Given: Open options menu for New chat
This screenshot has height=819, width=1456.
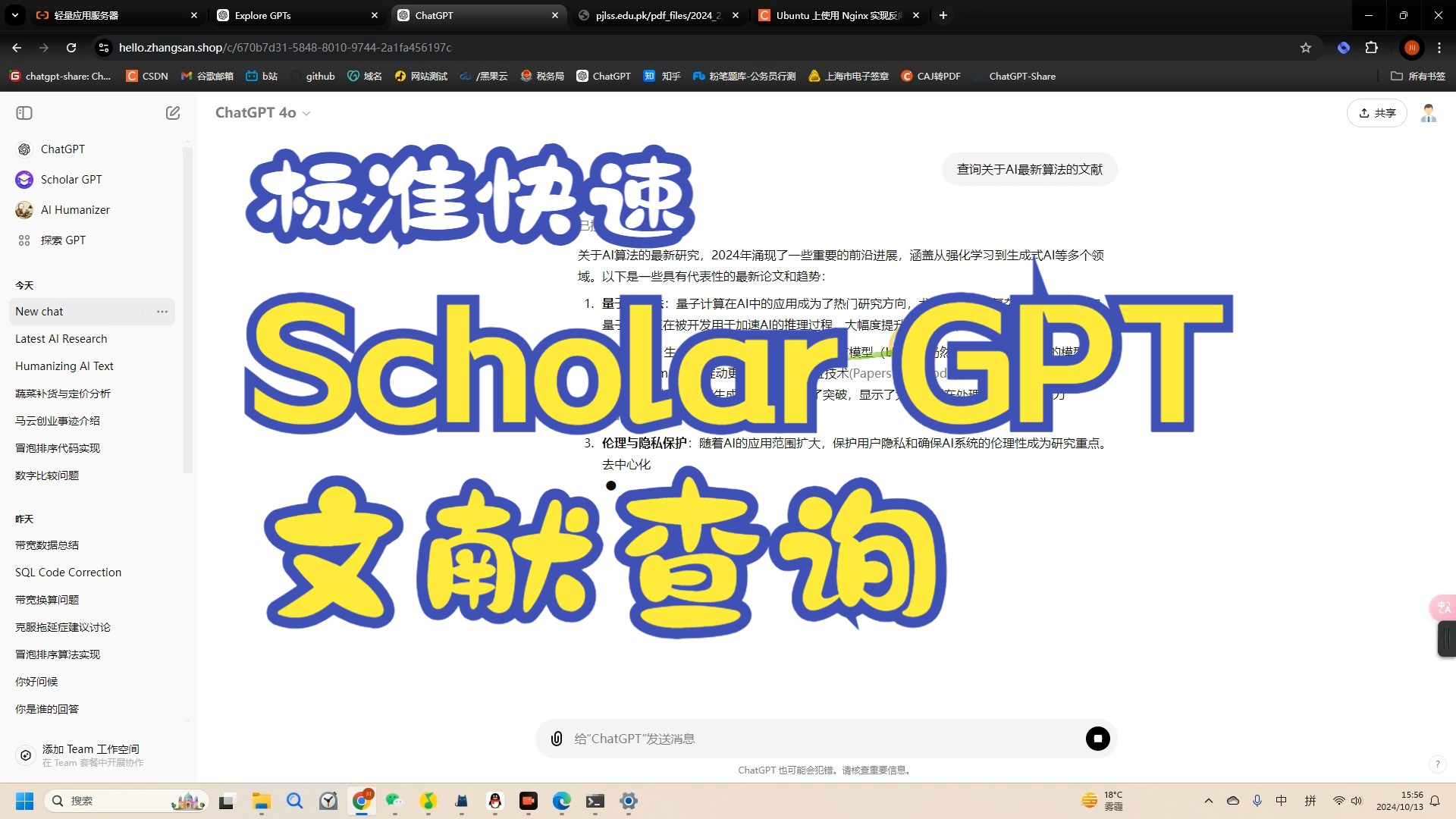Looking at the screenshot, I should pyautogui.click(x=162, y=312).
